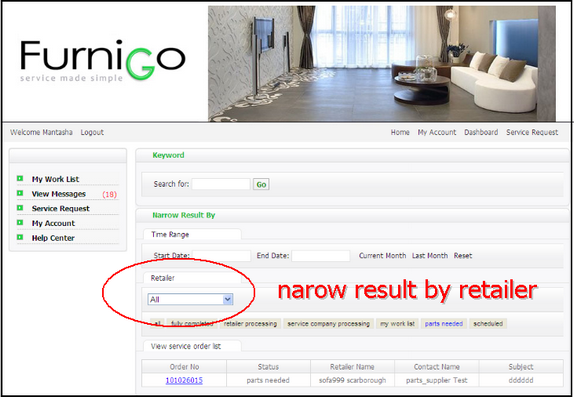Filter by my work list status
Screen dimensions: 574x397
[397, 324]
